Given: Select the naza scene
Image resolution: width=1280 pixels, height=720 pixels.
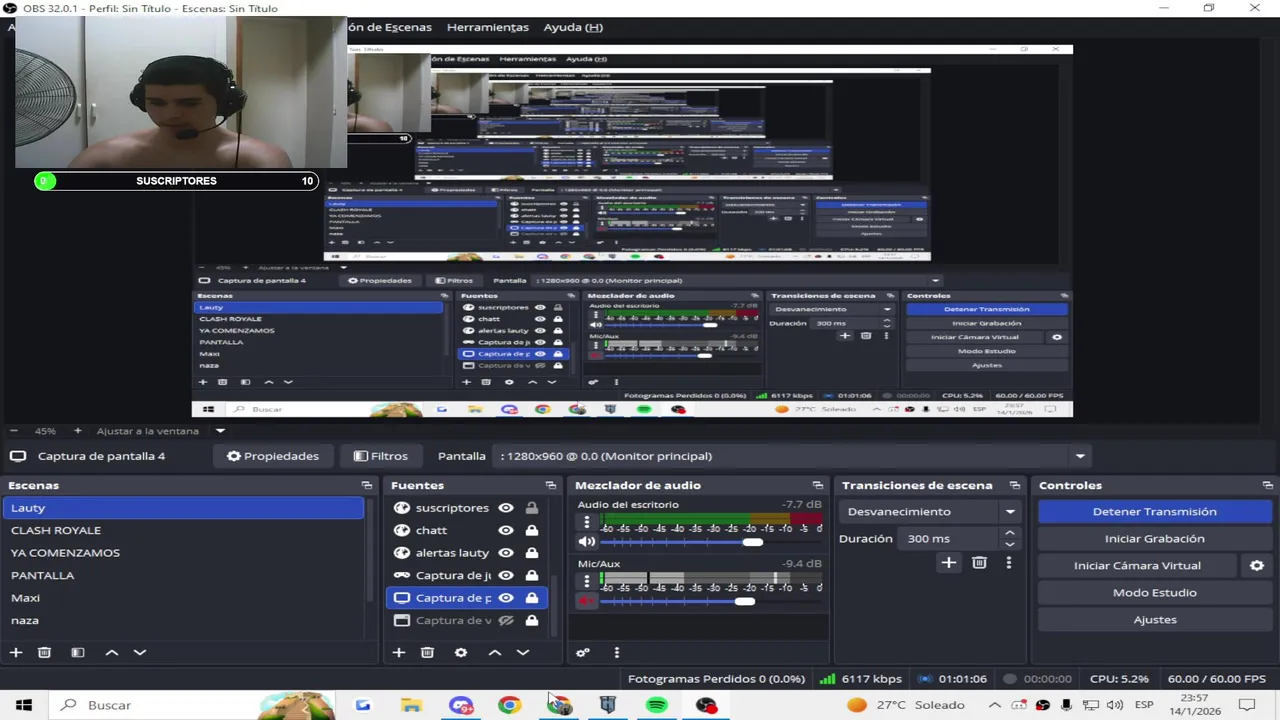Looking at the screenshot, I should [184, 620].
